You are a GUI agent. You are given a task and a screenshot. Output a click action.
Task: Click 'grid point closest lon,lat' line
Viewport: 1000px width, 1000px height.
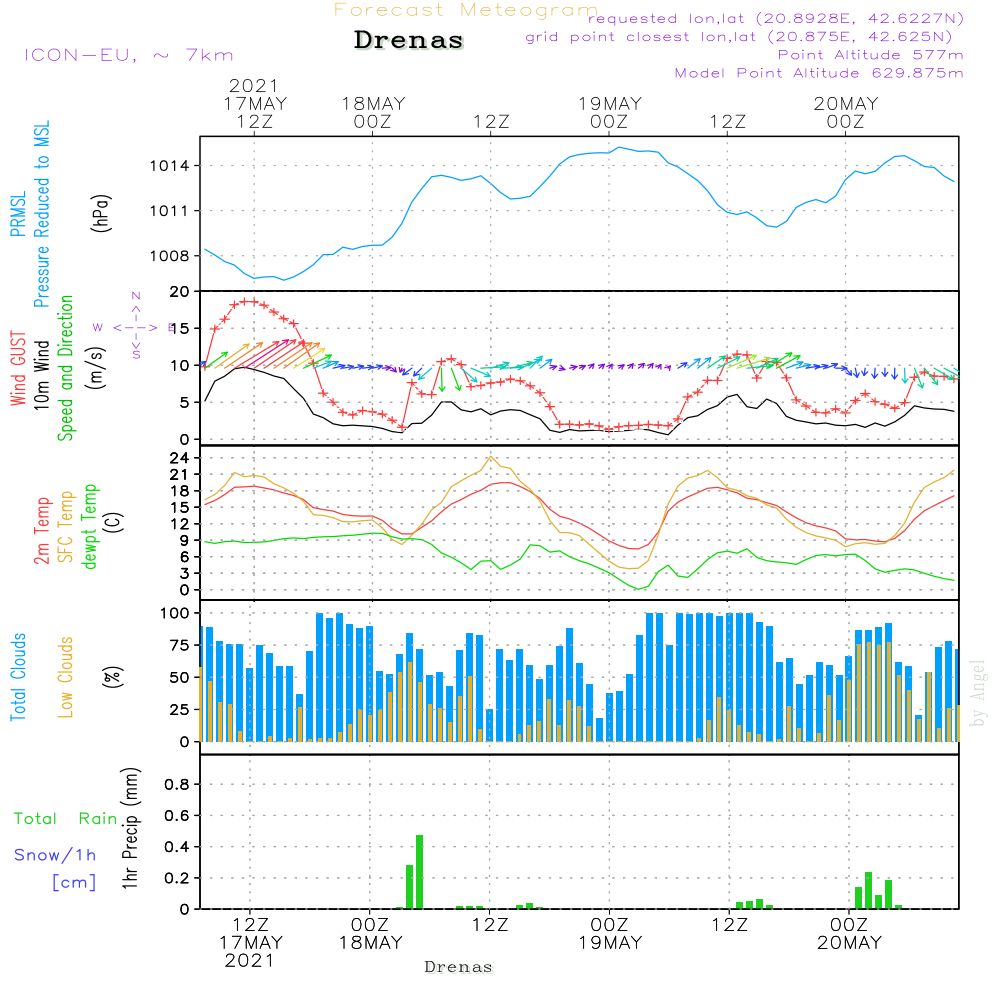(739, 37)
